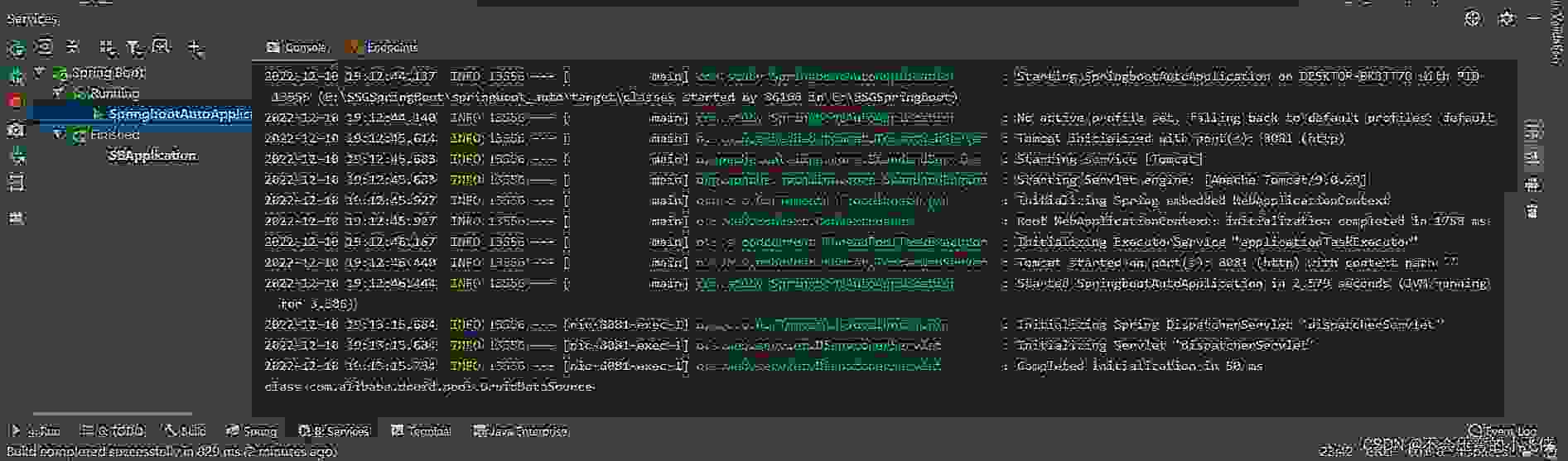Click the Expand All icon in Services toolbar
Image resolution: width=1568 pixels, height=461 pixels.
click(x=45, y=47)
